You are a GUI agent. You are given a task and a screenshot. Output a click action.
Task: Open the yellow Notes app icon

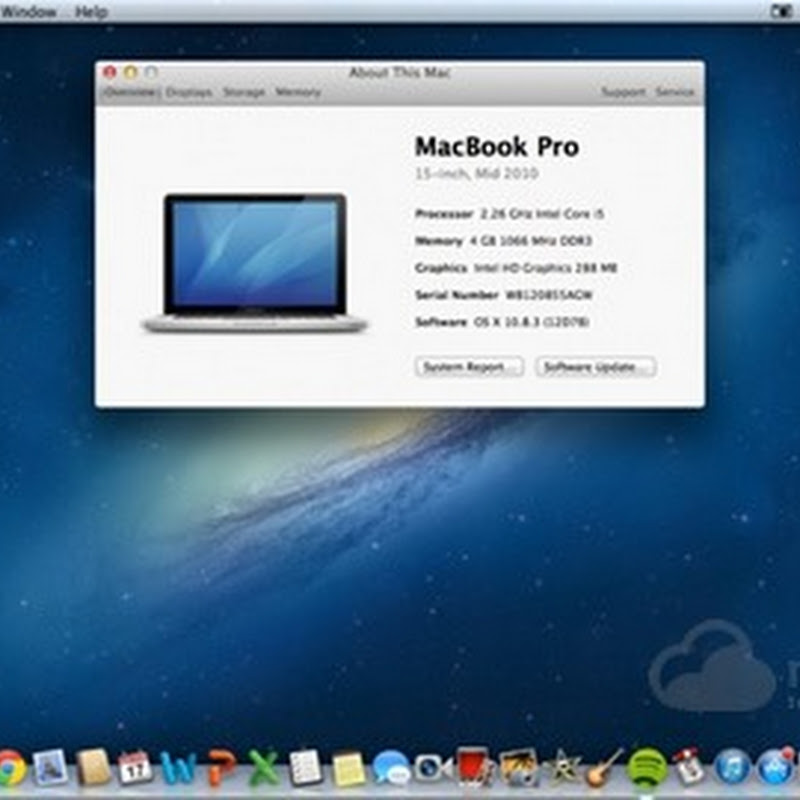pyautogui.click(x=348, y=768)
